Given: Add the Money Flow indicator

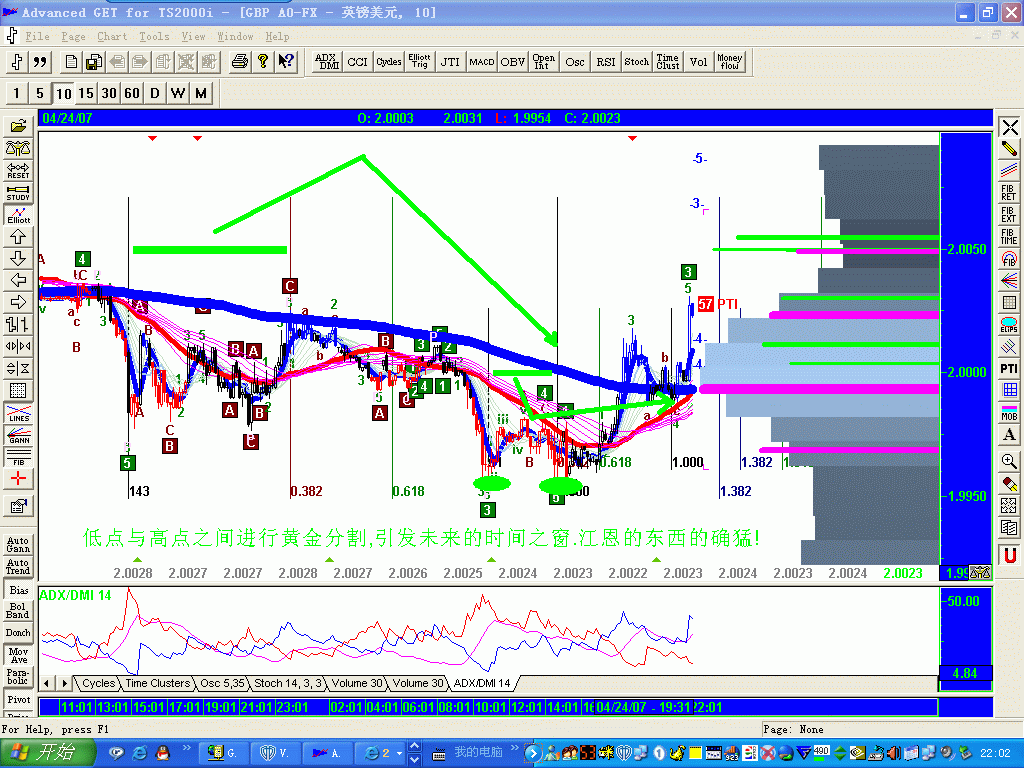Looking at the screenshot, I should tap(729, 62).
